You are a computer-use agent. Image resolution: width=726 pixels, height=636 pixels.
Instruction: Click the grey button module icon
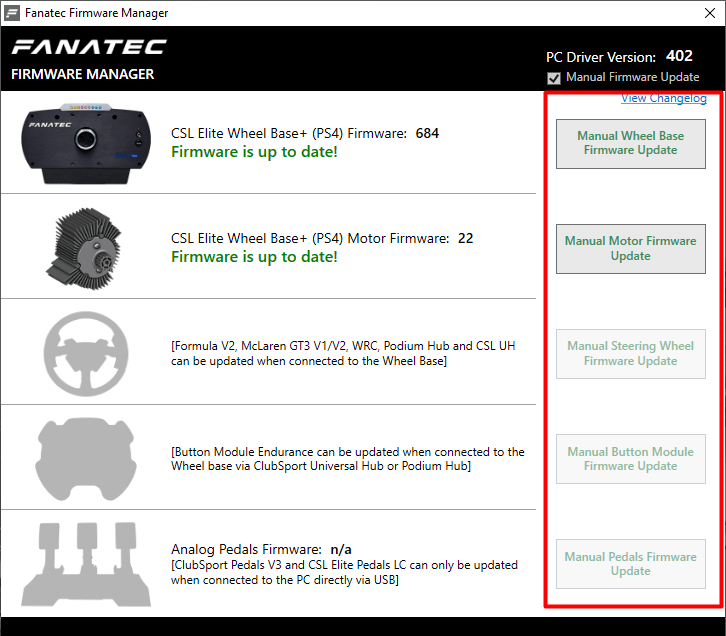[x=86, y=459]
